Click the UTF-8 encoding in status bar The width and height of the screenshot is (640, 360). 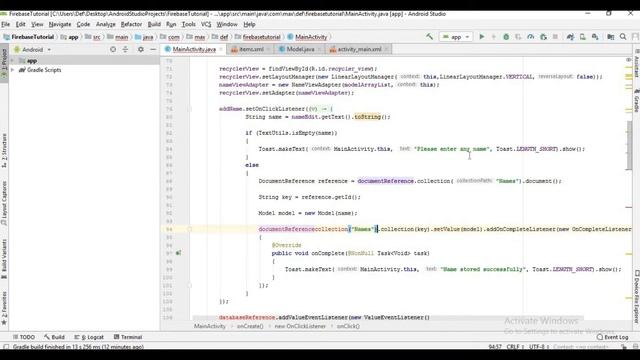(539, 347)
